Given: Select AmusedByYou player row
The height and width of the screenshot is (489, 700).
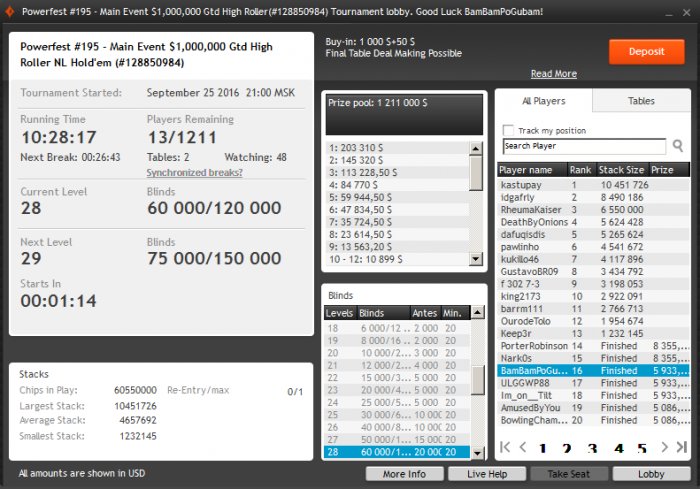Looking at the screenshot, I should coord(593,408).
